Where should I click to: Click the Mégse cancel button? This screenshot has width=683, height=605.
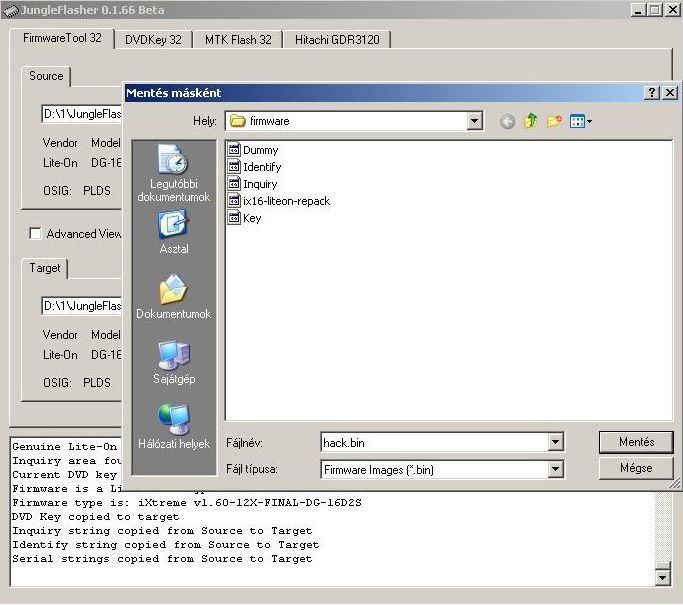[636, 468]
